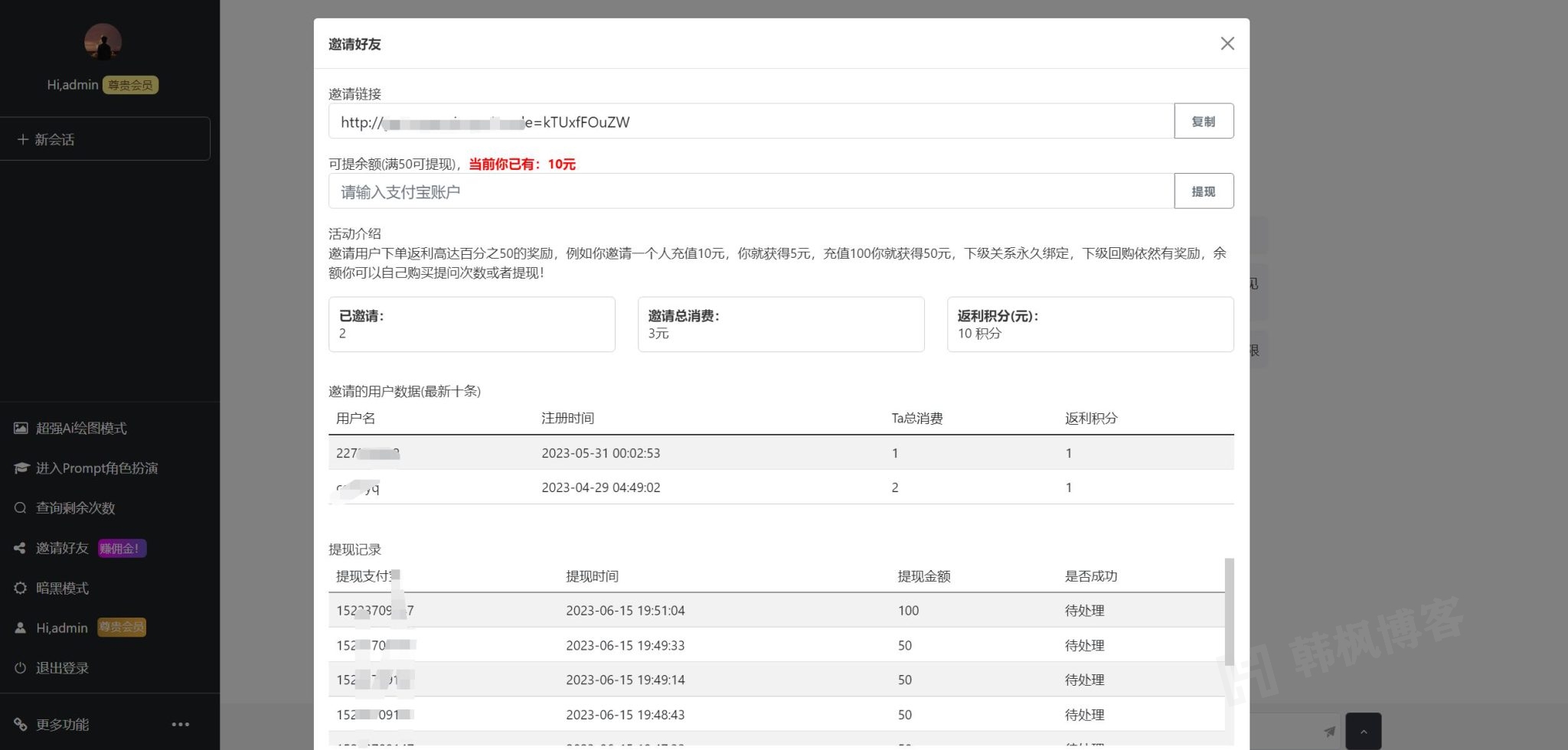Select 查询剩余次数 from the sidebar menu
This screenshot has width=1568, height=750.
[74, 507]
